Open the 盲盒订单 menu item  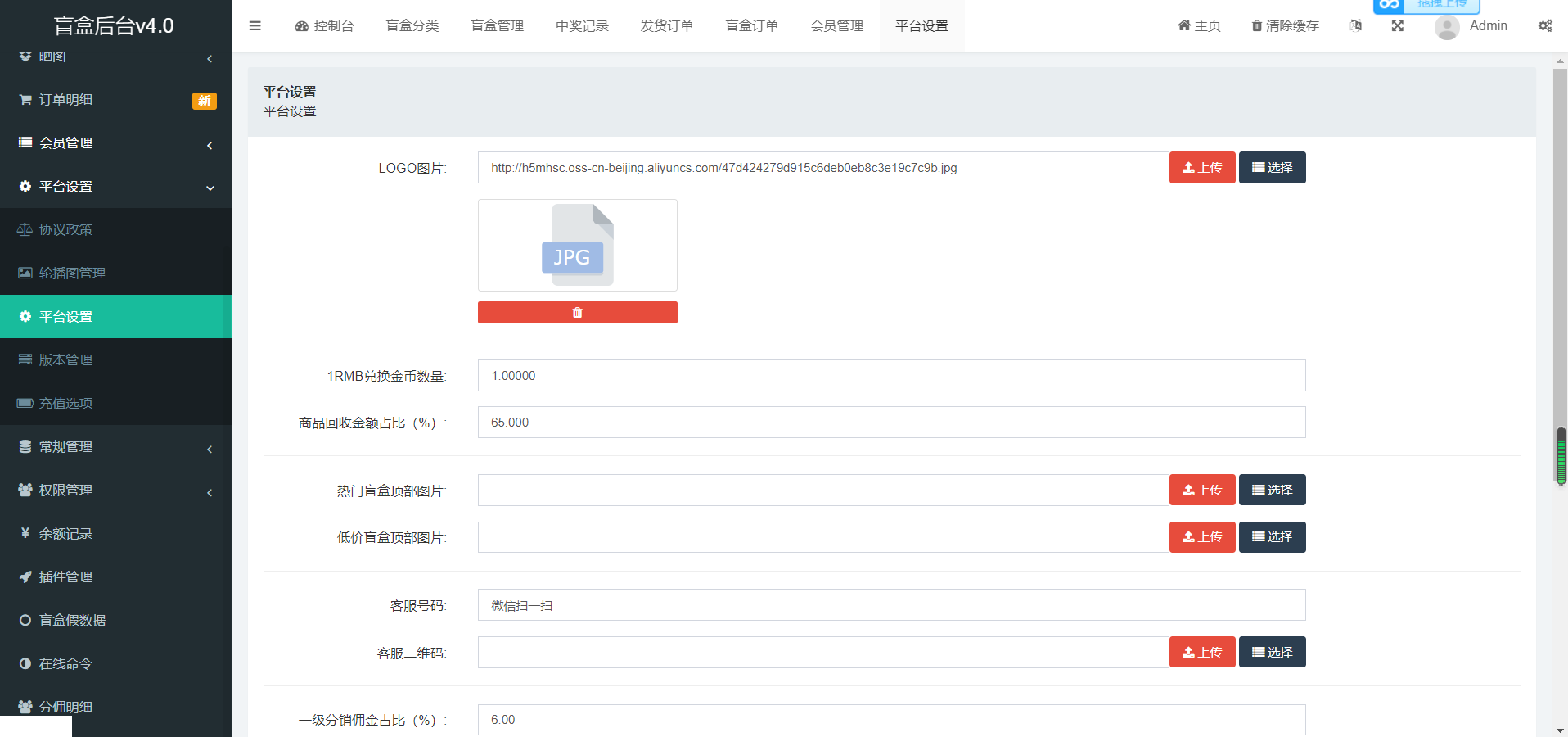pyautogui.click(x=751, y=25)
